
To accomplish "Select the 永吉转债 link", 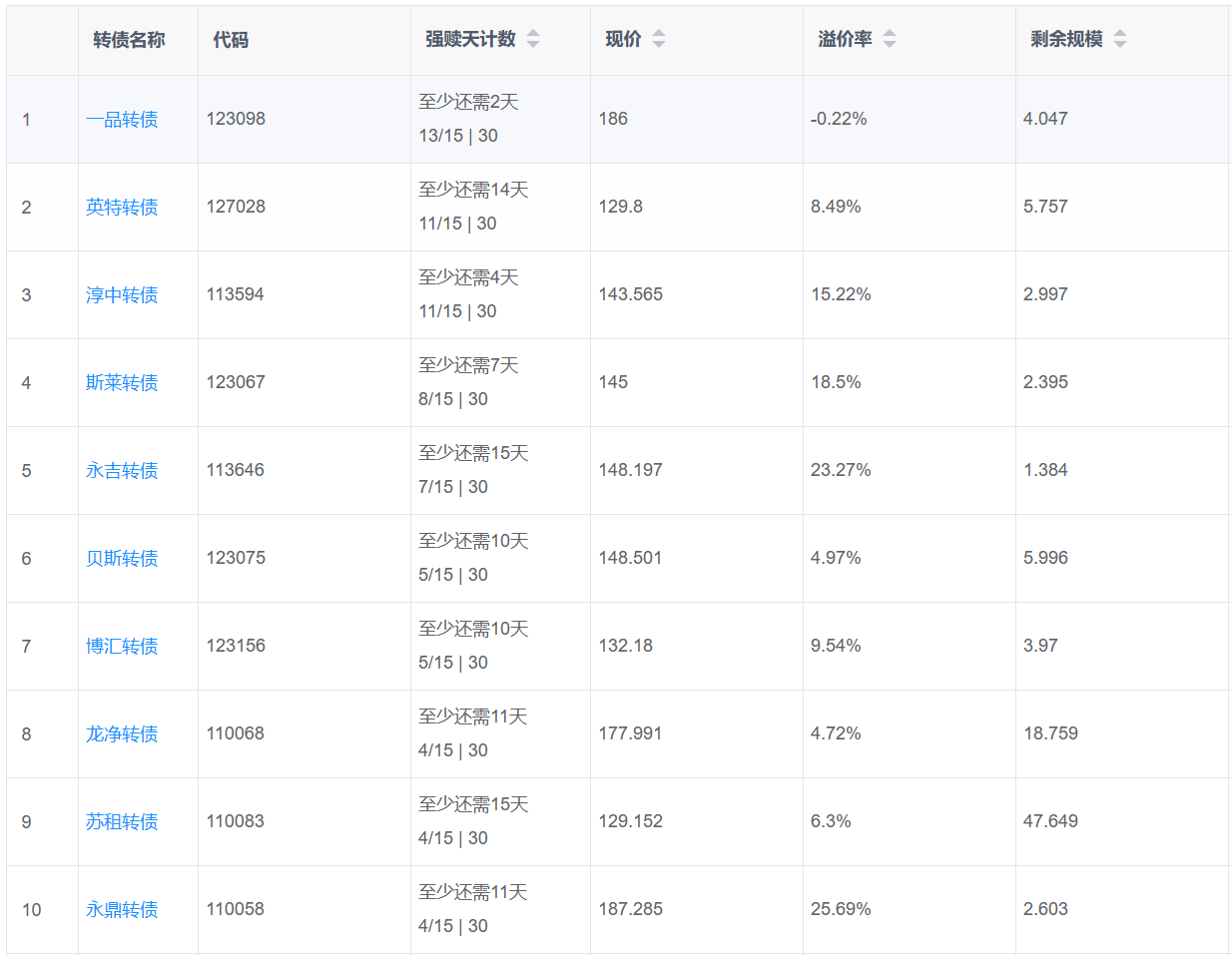I will pyautogui.click(x=122, y=471).
